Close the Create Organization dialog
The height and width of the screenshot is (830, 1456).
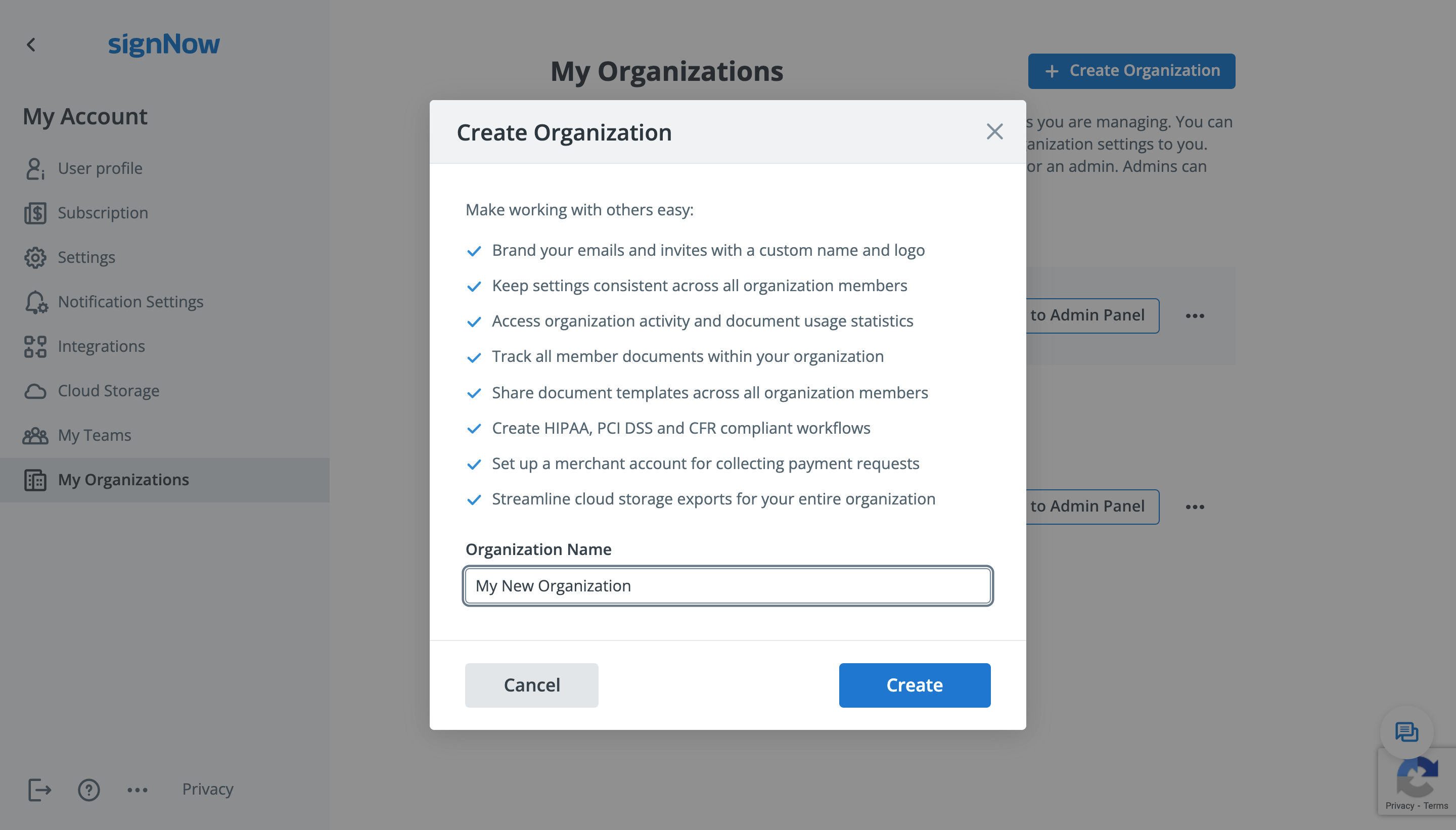click(994, 132)
